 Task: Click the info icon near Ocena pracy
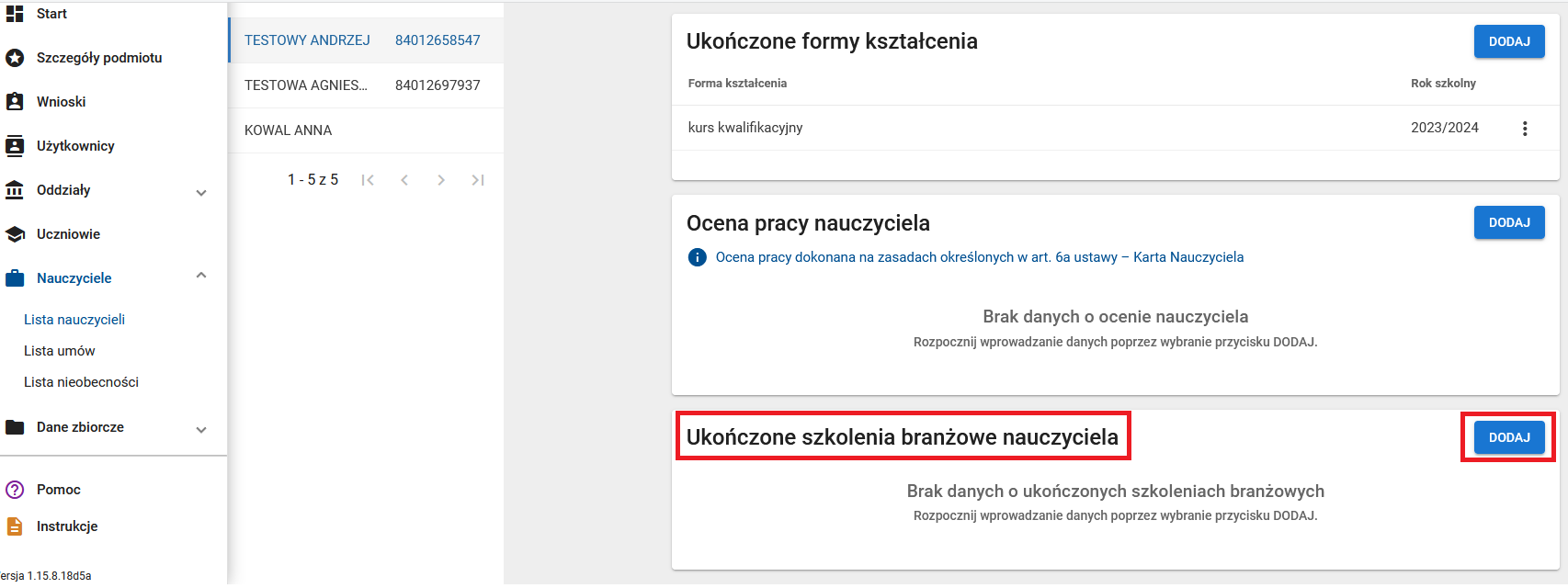pos(699,257)
